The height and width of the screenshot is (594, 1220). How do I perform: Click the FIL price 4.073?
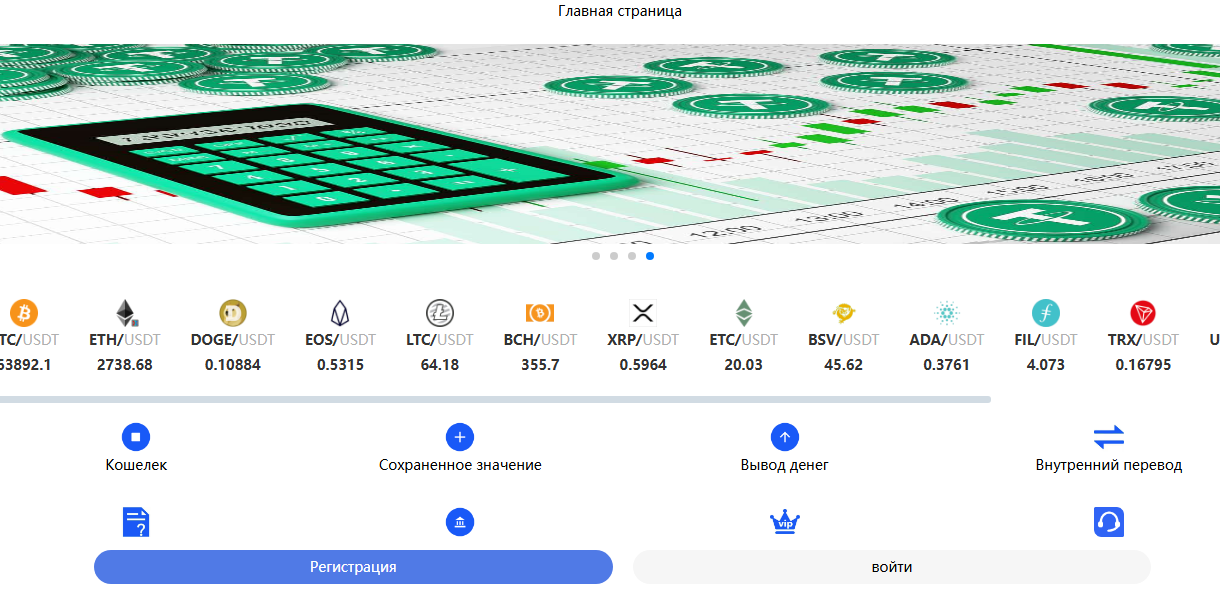pos(1046,365)
